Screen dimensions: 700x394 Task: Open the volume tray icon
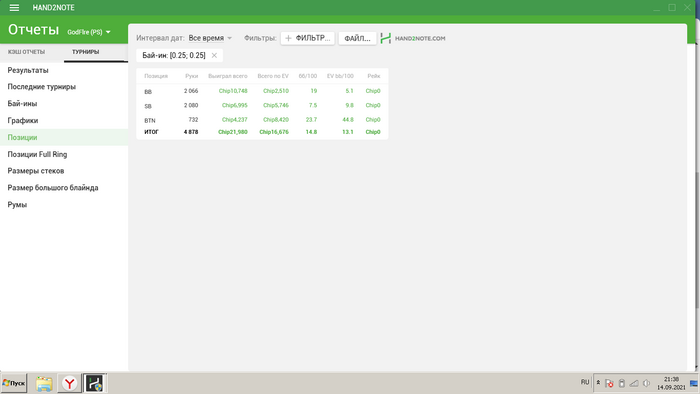coord(646,383)
